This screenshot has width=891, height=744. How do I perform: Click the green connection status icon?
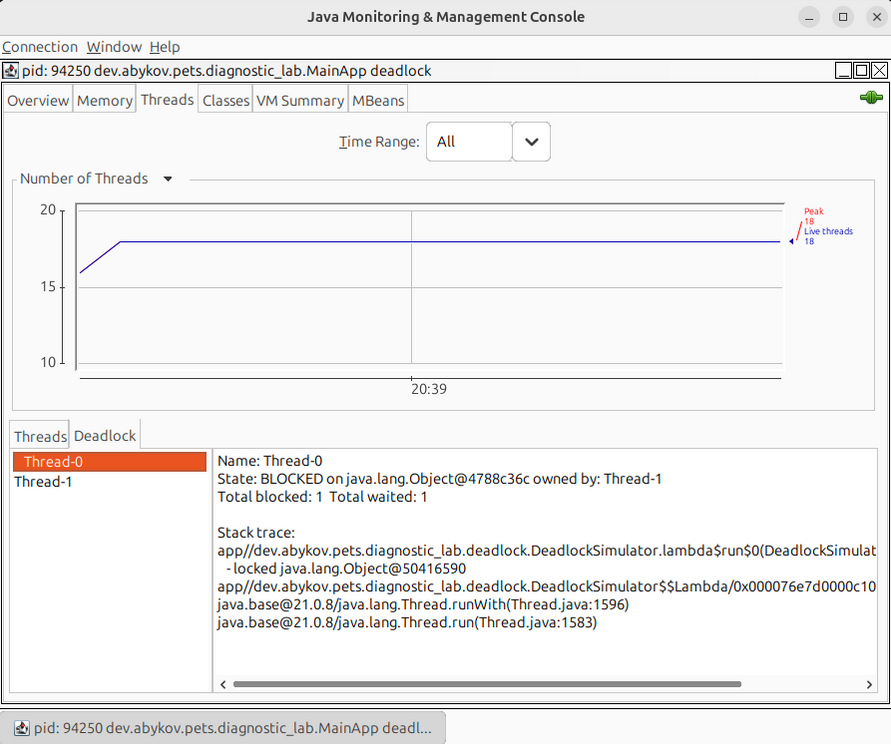pyautogui.click(x=870, y=98)
